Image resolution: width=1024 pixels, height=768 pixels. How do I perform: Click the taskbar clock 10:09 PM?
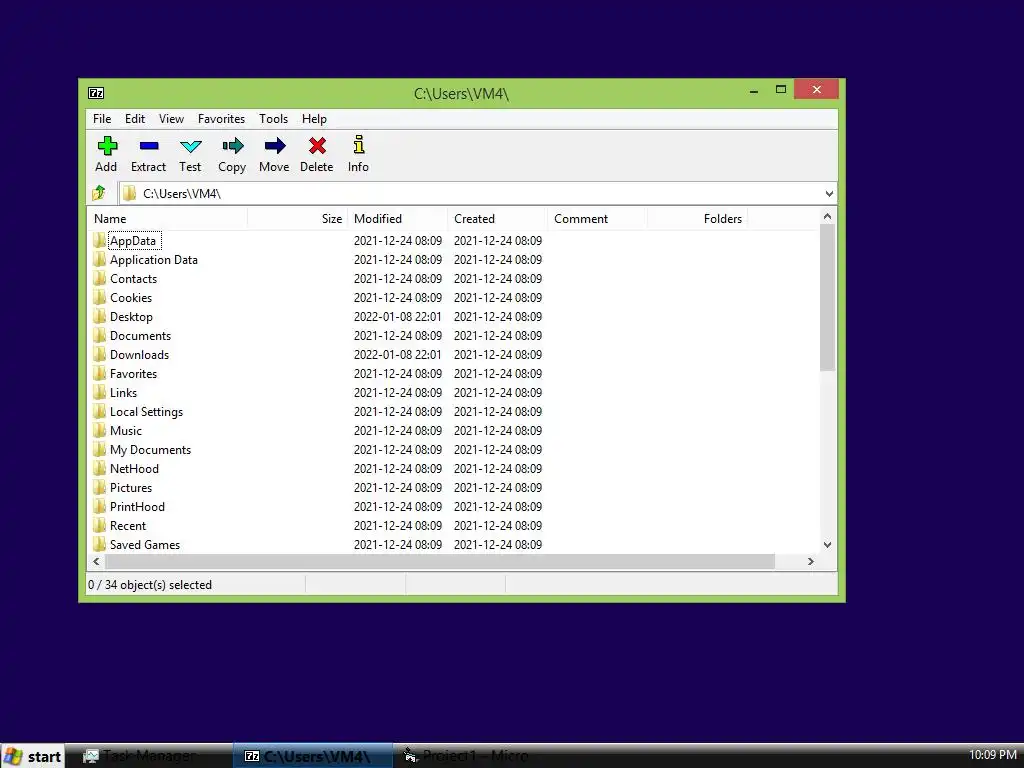993,755
